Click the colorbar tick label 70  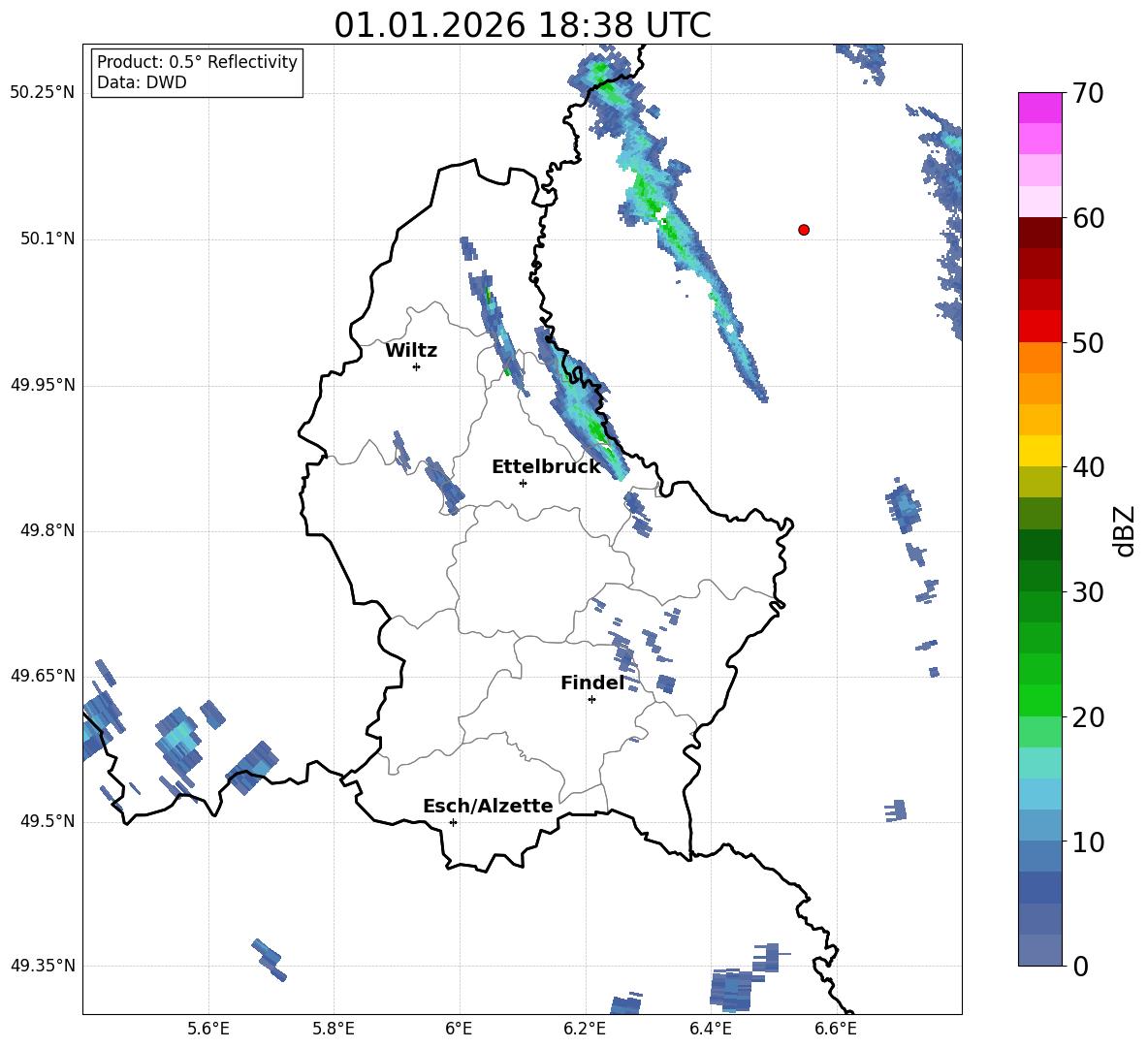coord(1088,93)
